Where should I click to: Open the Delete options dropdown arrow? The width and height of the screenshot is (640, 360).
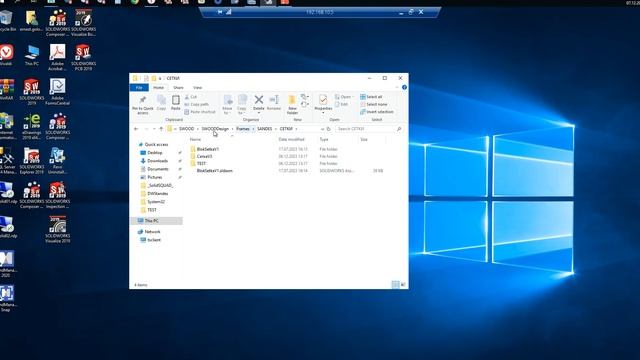259,112
